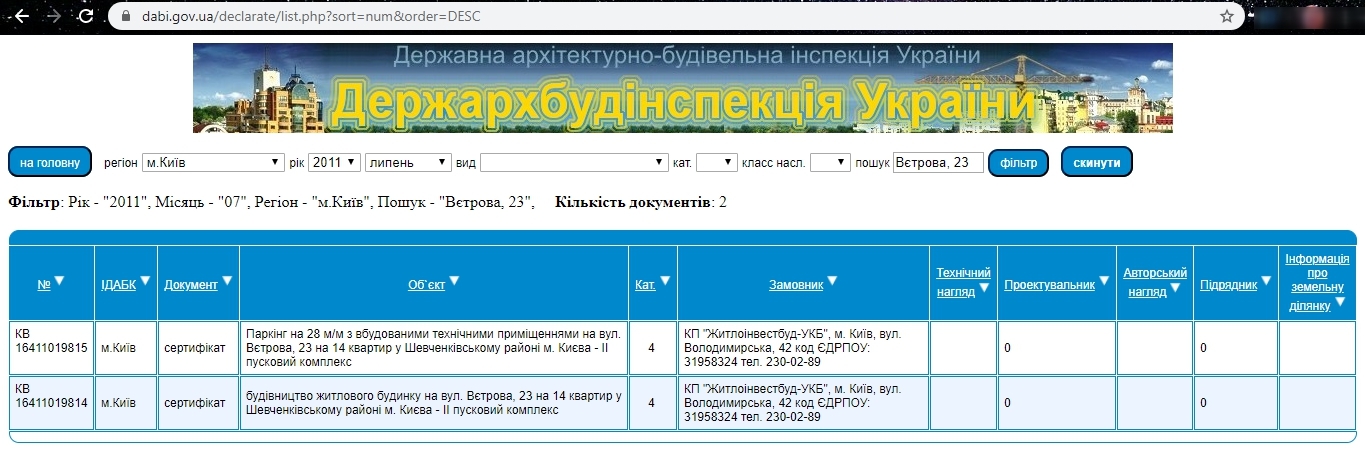Click the Замовник cell in the 16411019815 row
This screenshot has width=1365, height=450.
tap(803, 347)
